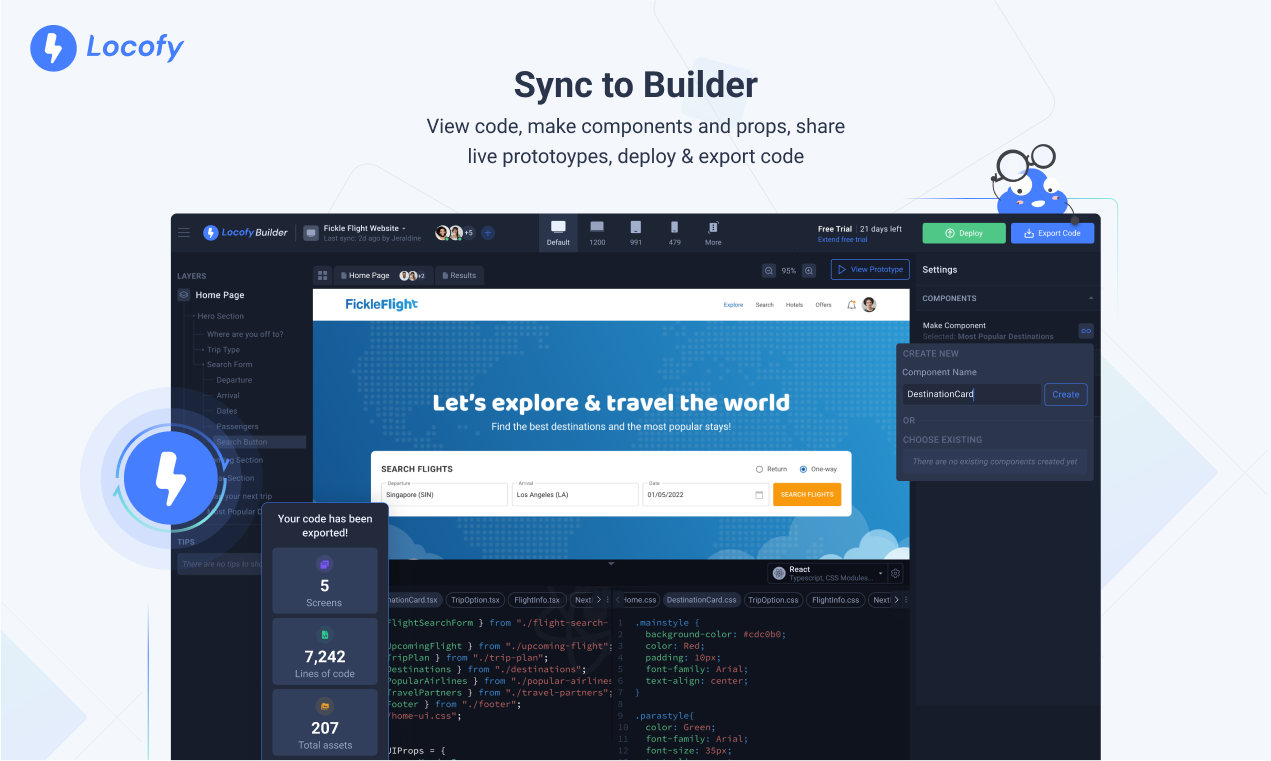Click the Arrival field Los Angeles (LA)
Image resolution: width=1271 pixels, height=761 pixels.
(575, 494)
